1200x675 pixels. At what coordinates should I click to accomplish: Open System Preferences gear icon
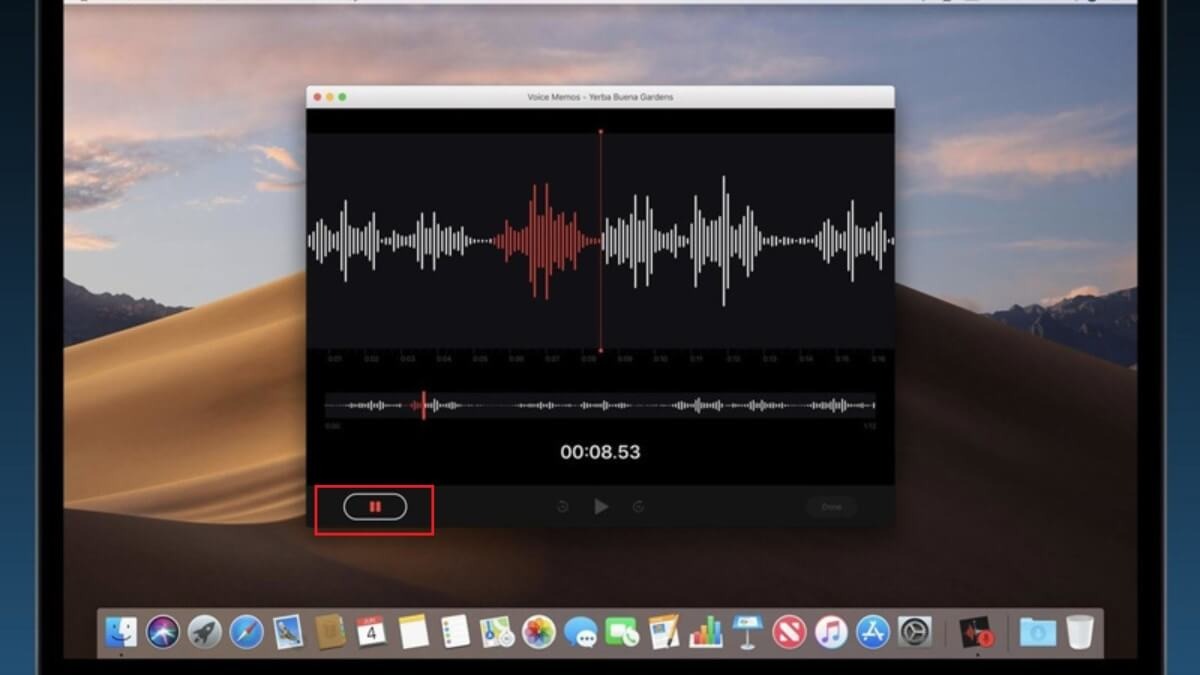pyautogui.click(x=915, y=631)
